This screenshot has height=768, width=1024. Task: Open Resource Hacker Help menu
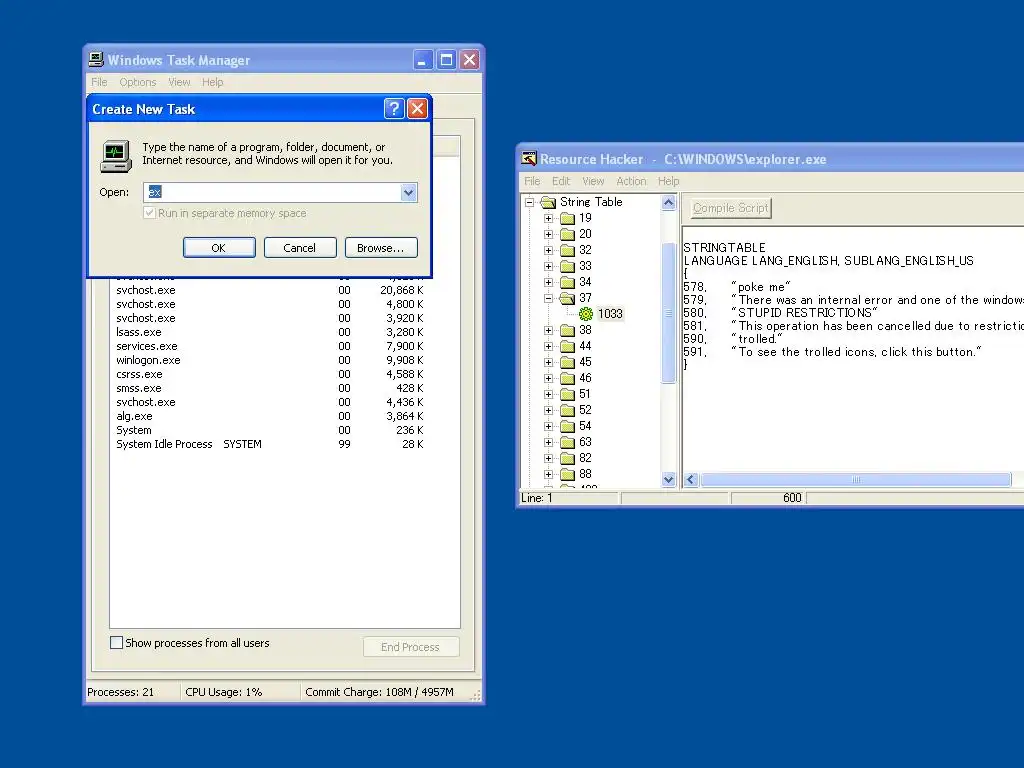668,181
